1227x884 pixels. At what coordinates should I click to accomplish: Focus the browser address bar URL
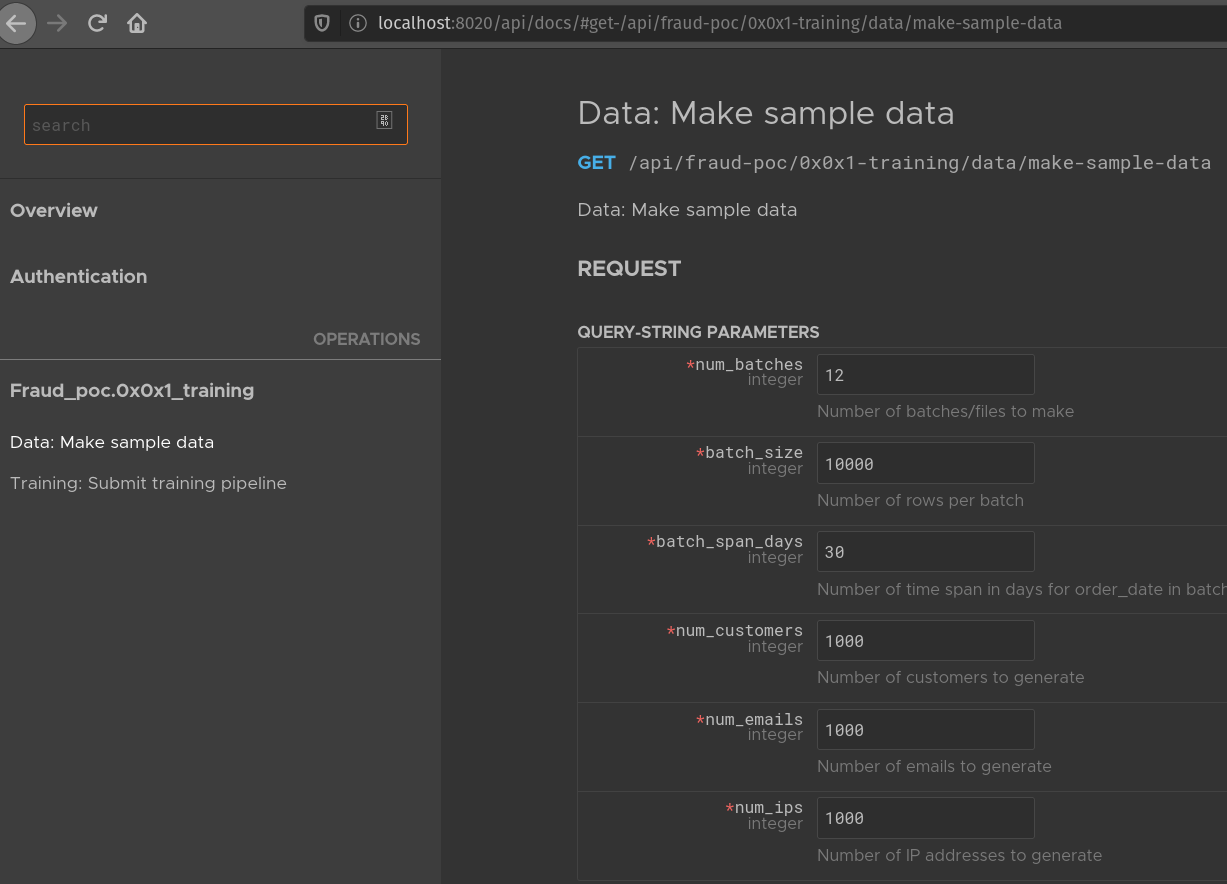[x=720, y=23]
